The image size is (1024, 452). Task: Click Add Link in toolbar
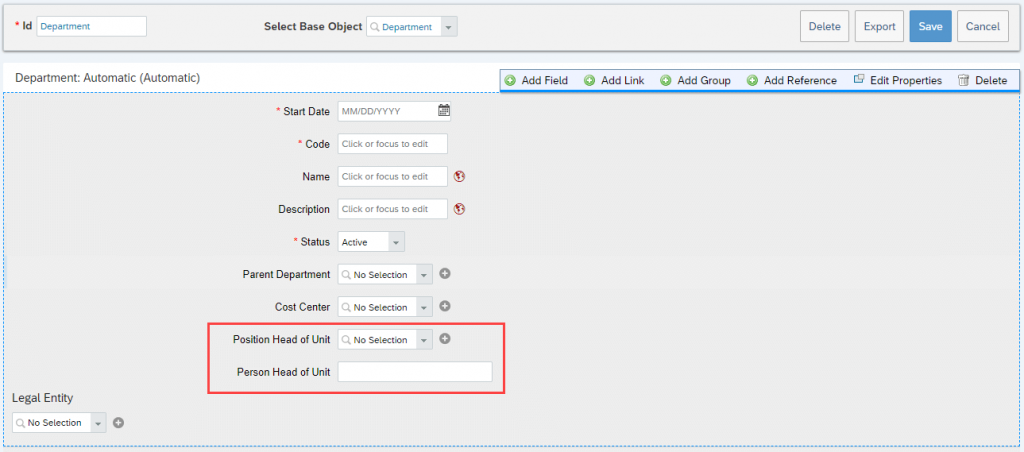coord(614,80)
